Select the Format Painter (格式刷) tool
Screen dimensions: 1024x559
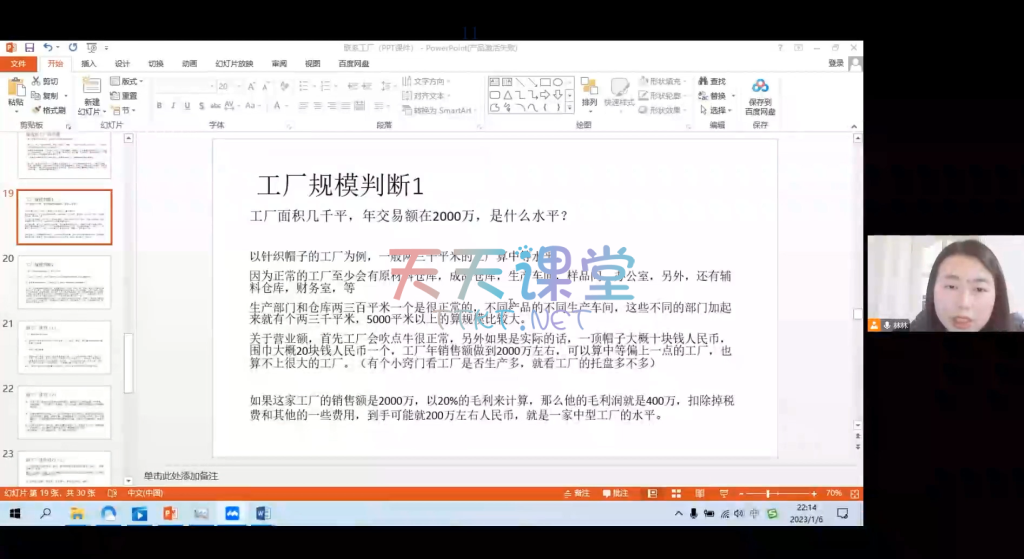(x=47, y=110)
